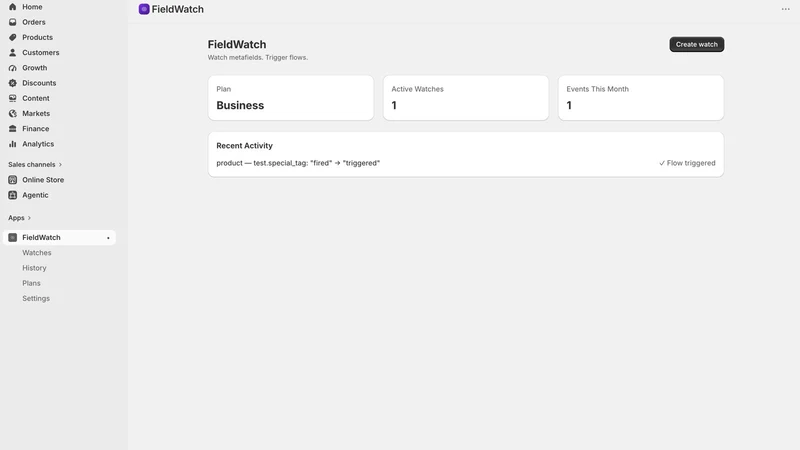Open the Markets menu label

pyautogui.click(x=36, y=114)
